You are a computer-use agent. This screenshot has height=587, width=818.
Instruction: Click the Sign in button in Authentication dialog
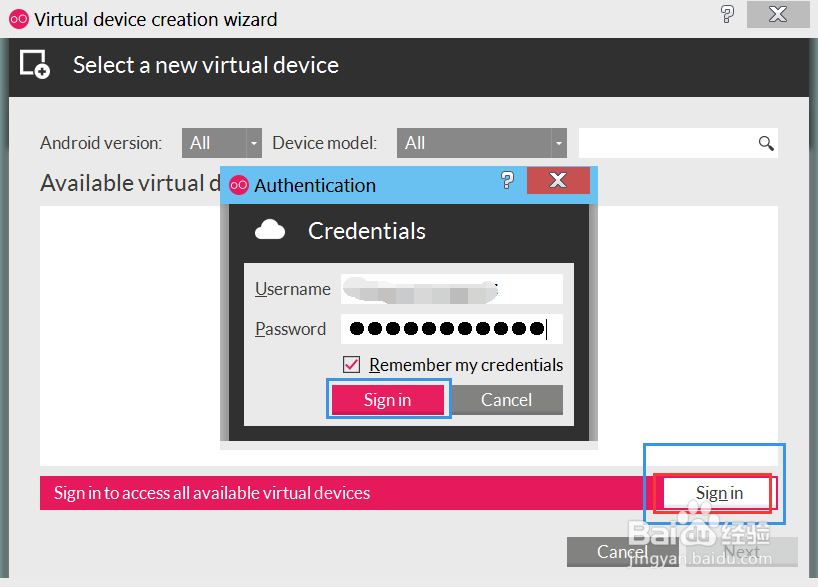pyautogui.click(x=388, y=400)
